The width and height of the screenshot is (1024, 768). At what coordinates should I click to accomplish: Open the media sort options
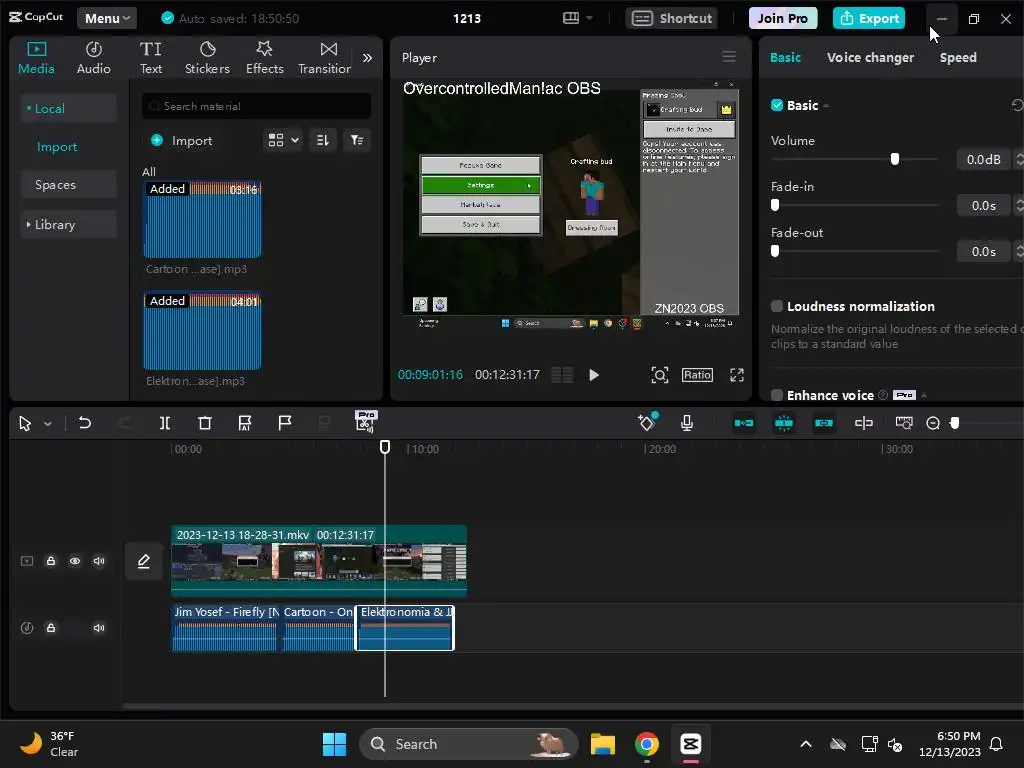pyautogui.click(x=323, y=140)
